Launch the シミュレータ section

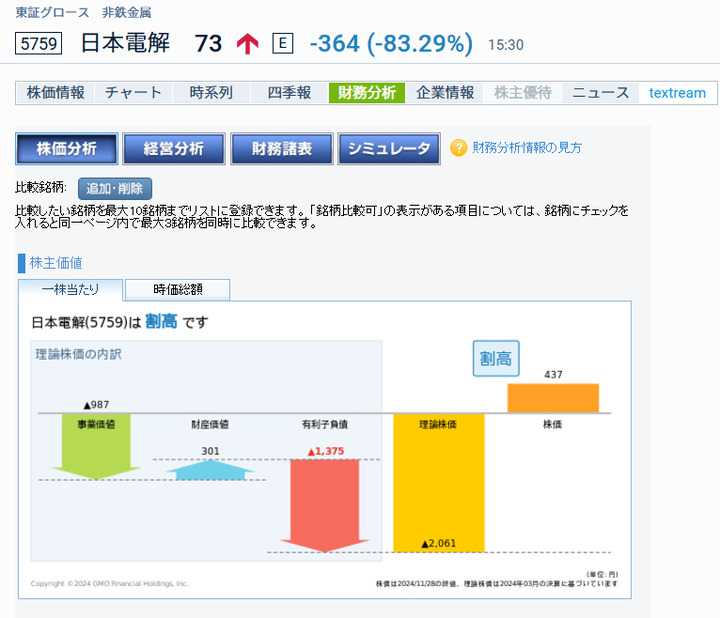tap(389, 149)
